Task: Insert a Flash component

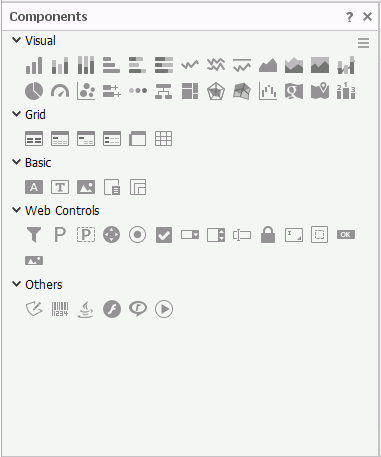Action: point(112,309)
